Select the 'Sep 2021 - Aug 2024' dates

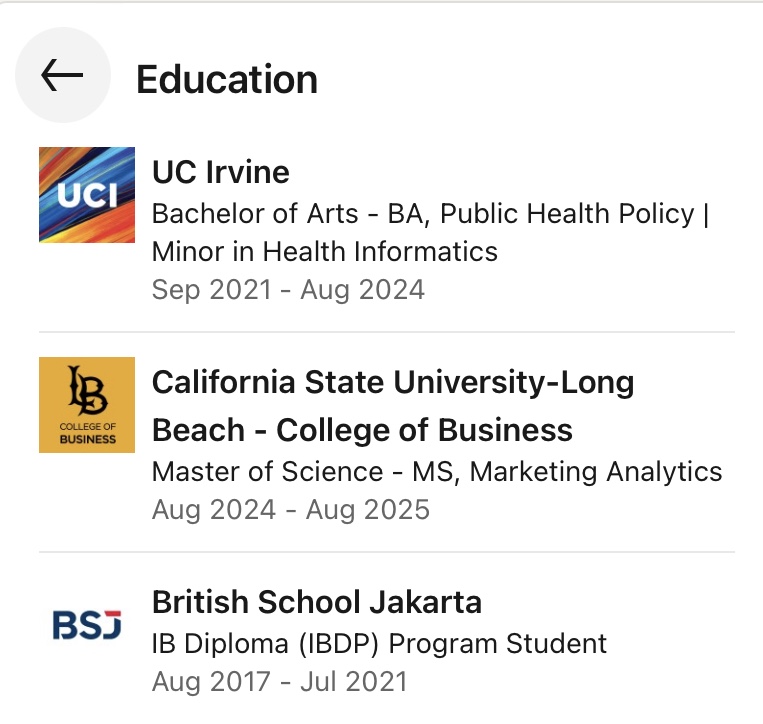[x=288, y=290]
